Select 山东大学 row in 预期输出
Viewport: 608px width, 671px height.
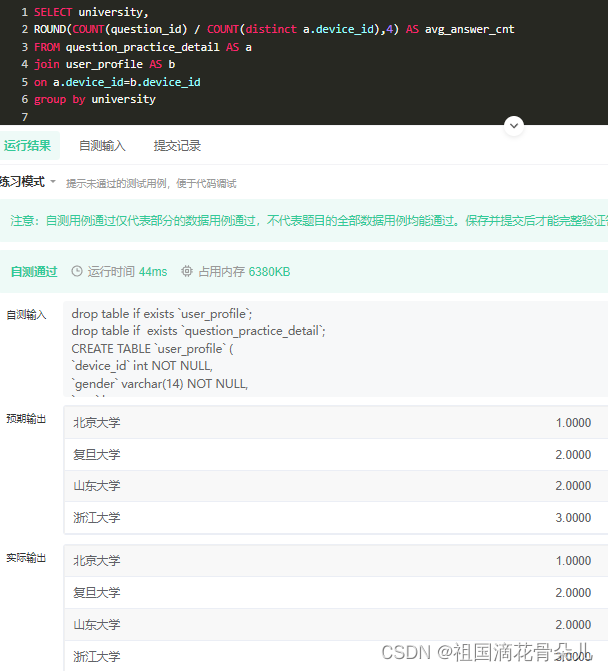pyautogui.click(x=336, y=486)
